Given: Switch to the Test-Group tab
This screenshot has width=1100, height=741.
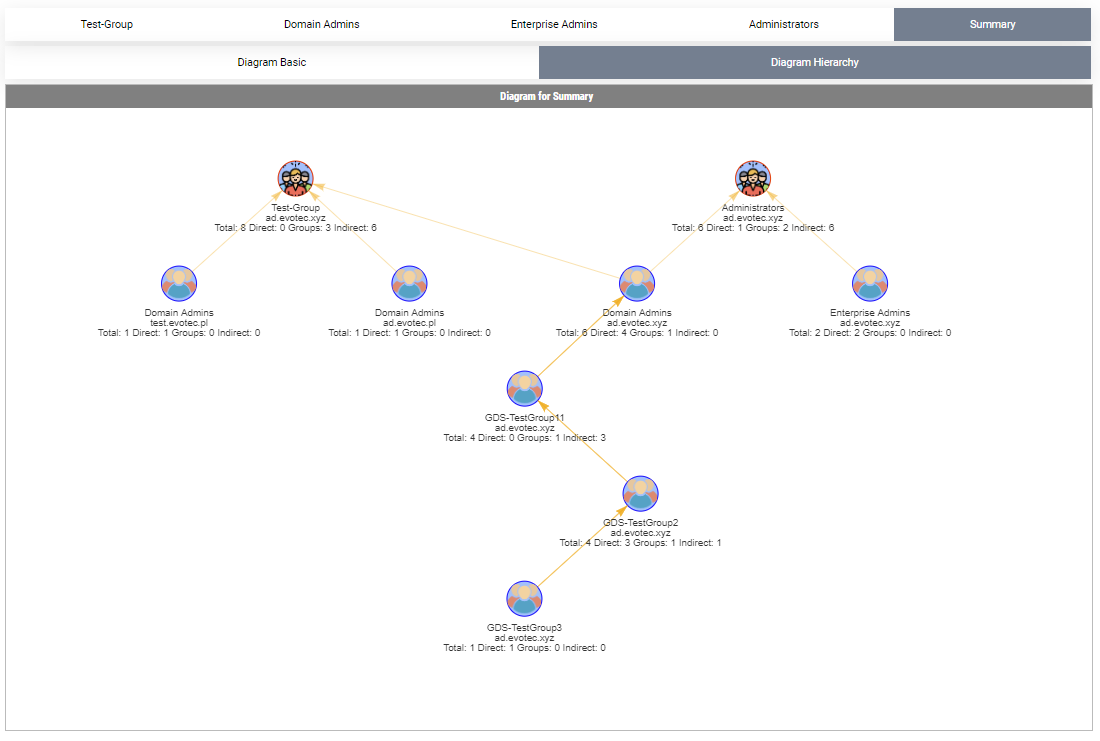Looking at the screenshot, I should coord(107,24).
